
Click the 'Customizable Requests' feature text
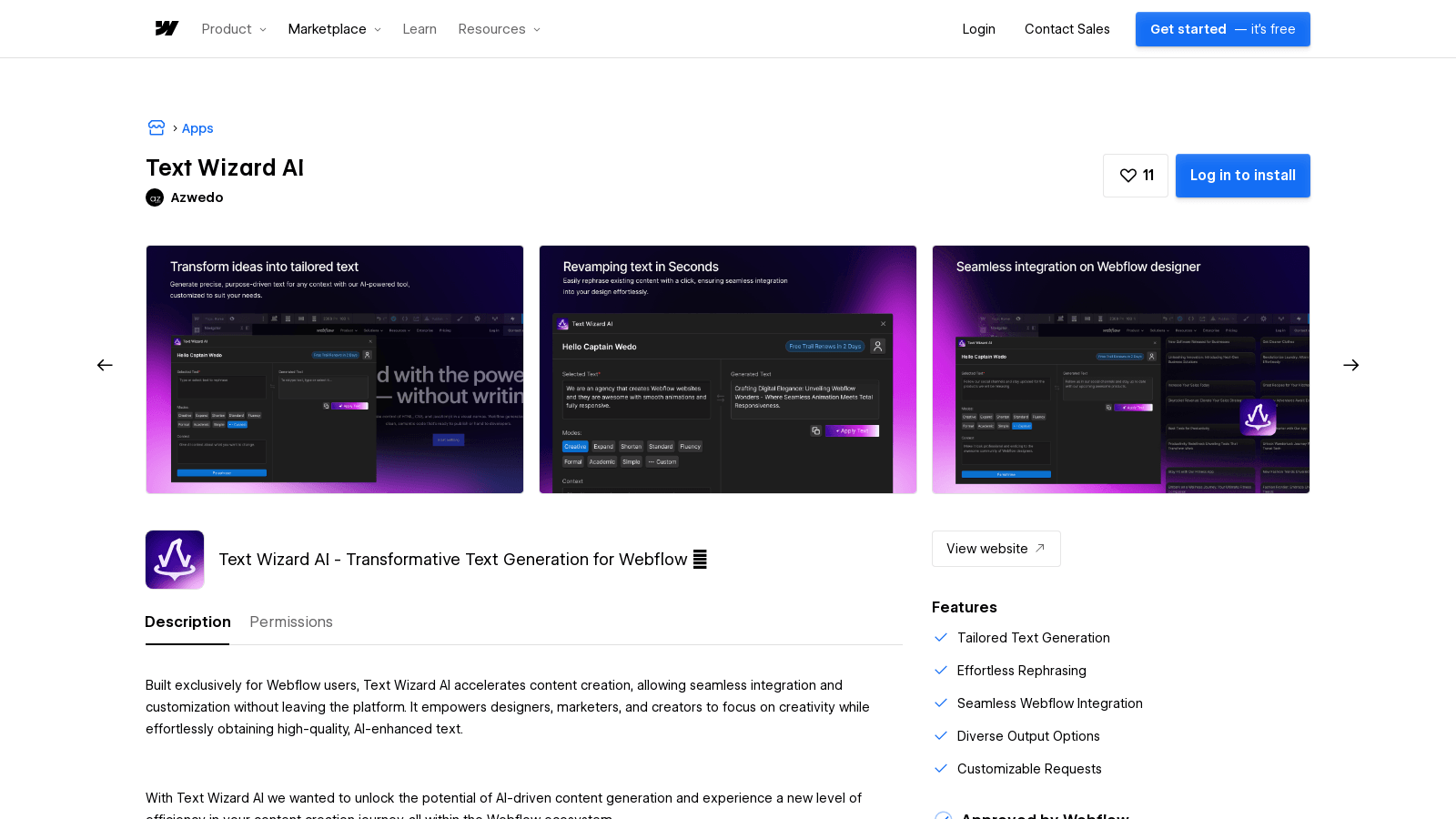coord(1029,769)
